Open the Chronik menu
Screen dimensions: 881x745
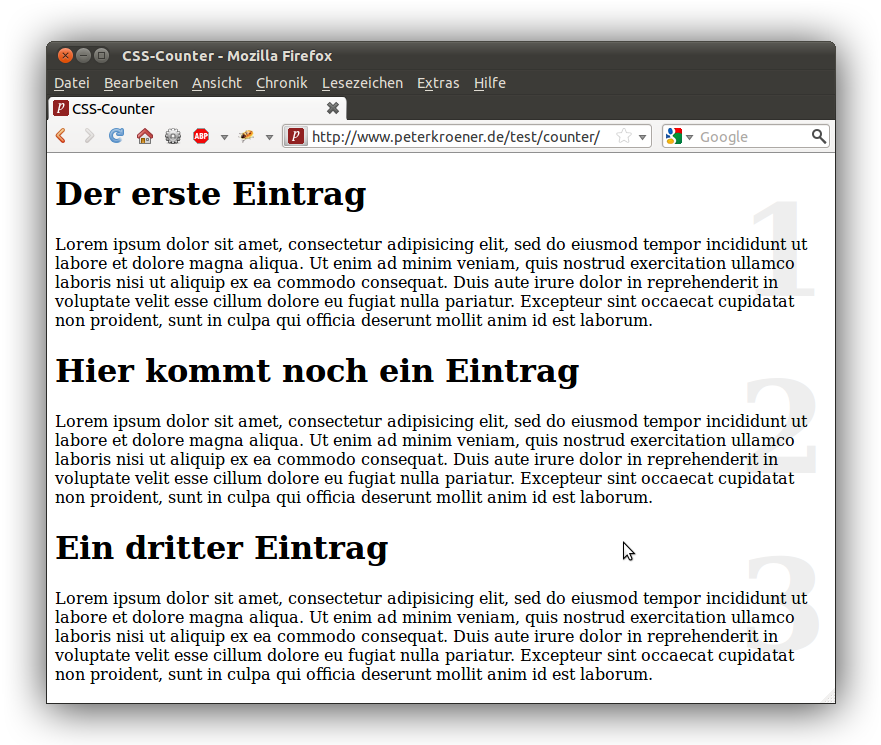pyautogui.click(x=281, y=83)
